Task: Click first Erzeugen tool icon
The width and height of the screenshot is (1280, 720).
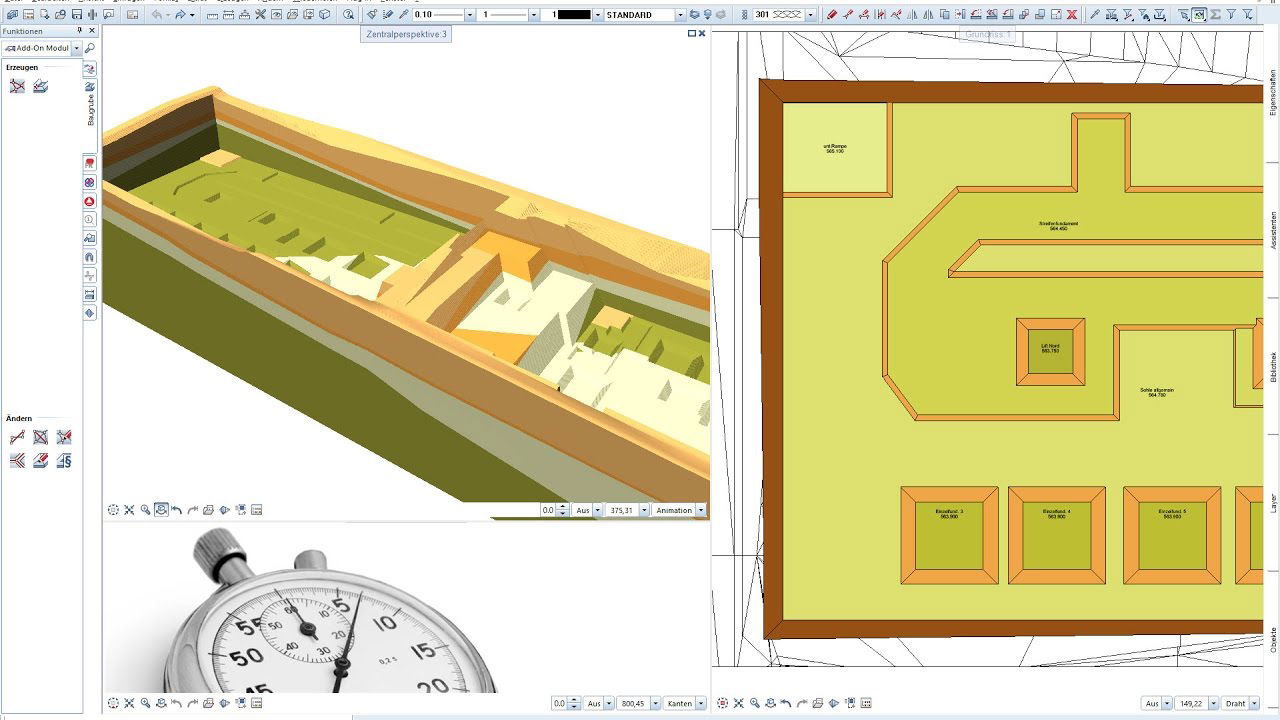Action: pyautogui.click(x=18, y=87)
